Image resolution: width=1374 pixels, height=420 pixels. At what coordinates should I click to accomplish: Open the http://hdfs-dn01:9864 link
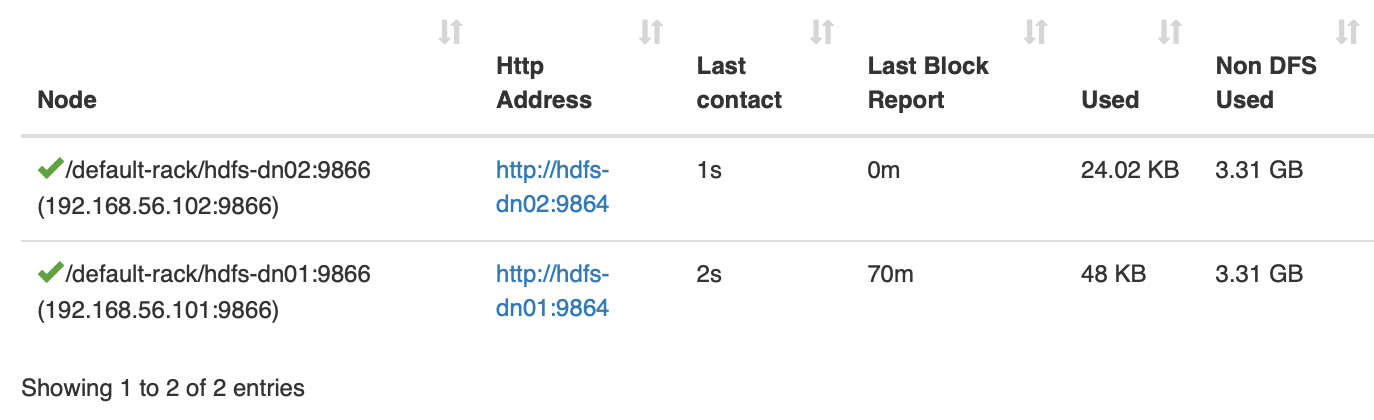(552, 290)
